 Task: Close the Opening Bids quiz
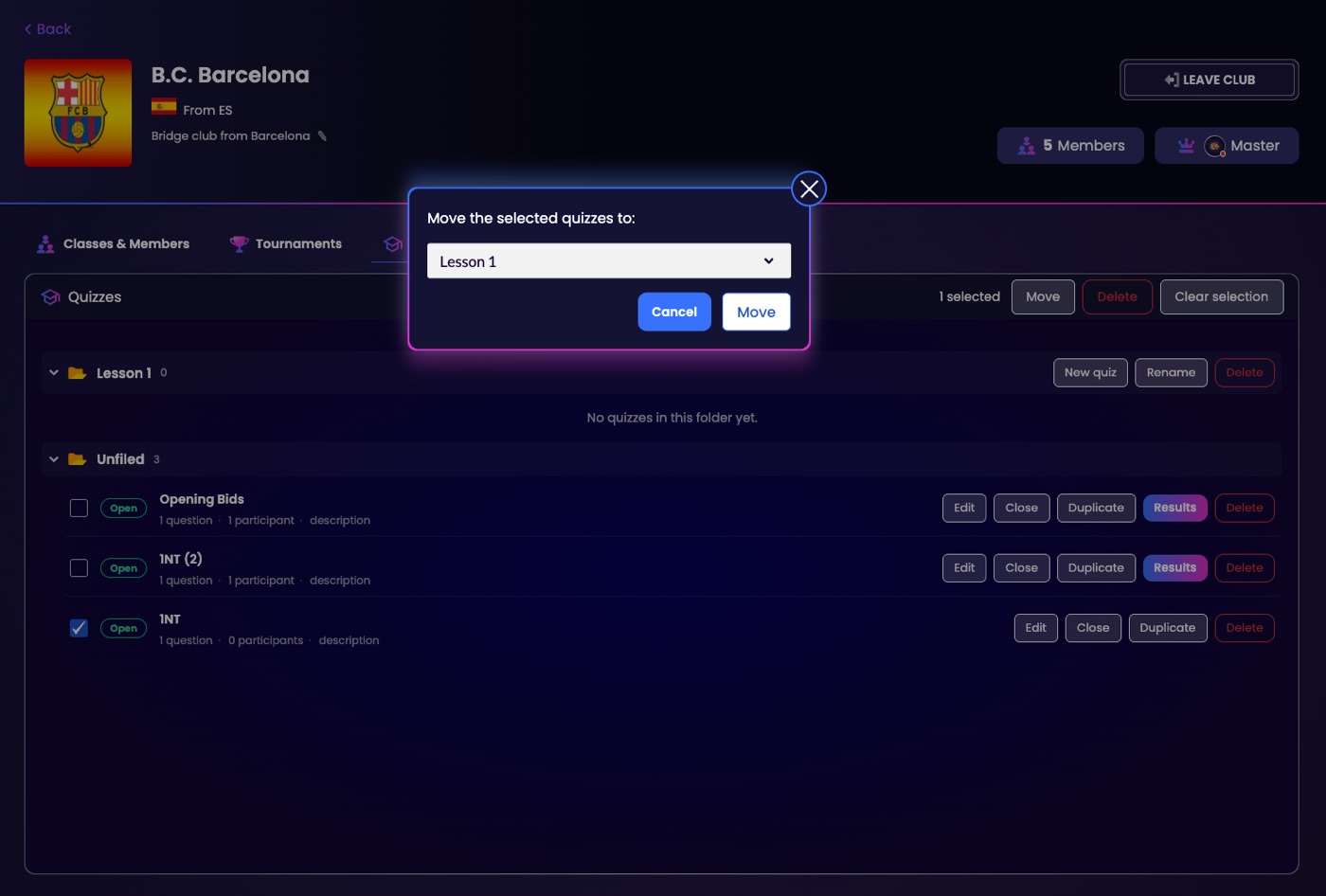pos(1022,508)
